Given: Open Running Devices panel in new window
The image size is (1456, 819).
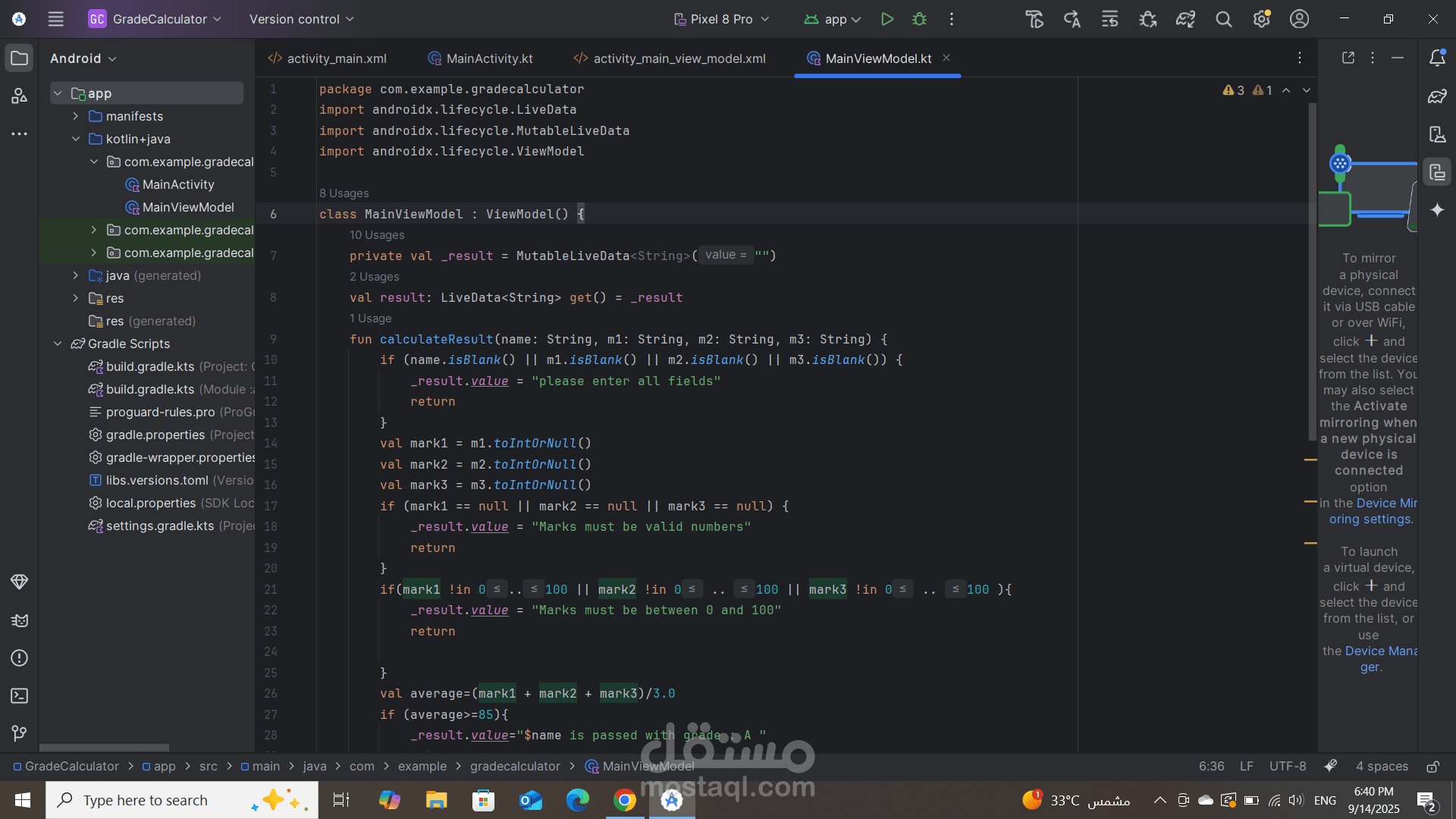Looking at the screenshot, I should (1348, 58).
